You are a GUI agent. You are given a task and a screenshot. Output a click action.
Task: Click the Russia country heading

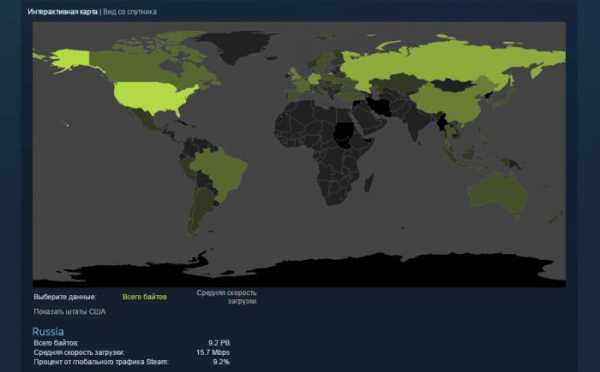pos(48,331)
